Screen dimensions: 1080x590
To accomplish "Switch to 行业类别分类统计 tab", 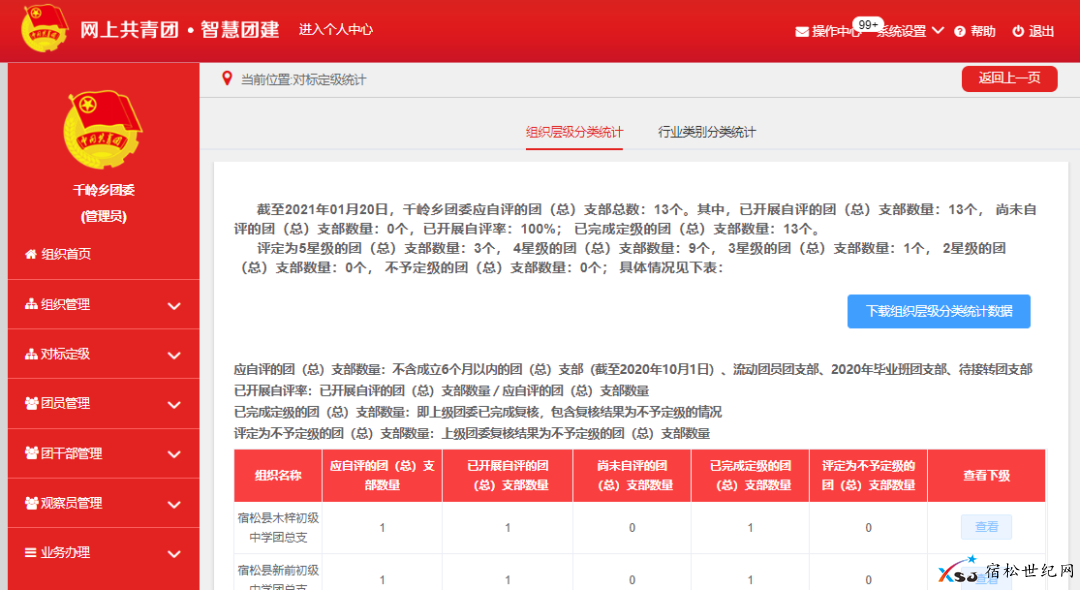I will [707, 132].
